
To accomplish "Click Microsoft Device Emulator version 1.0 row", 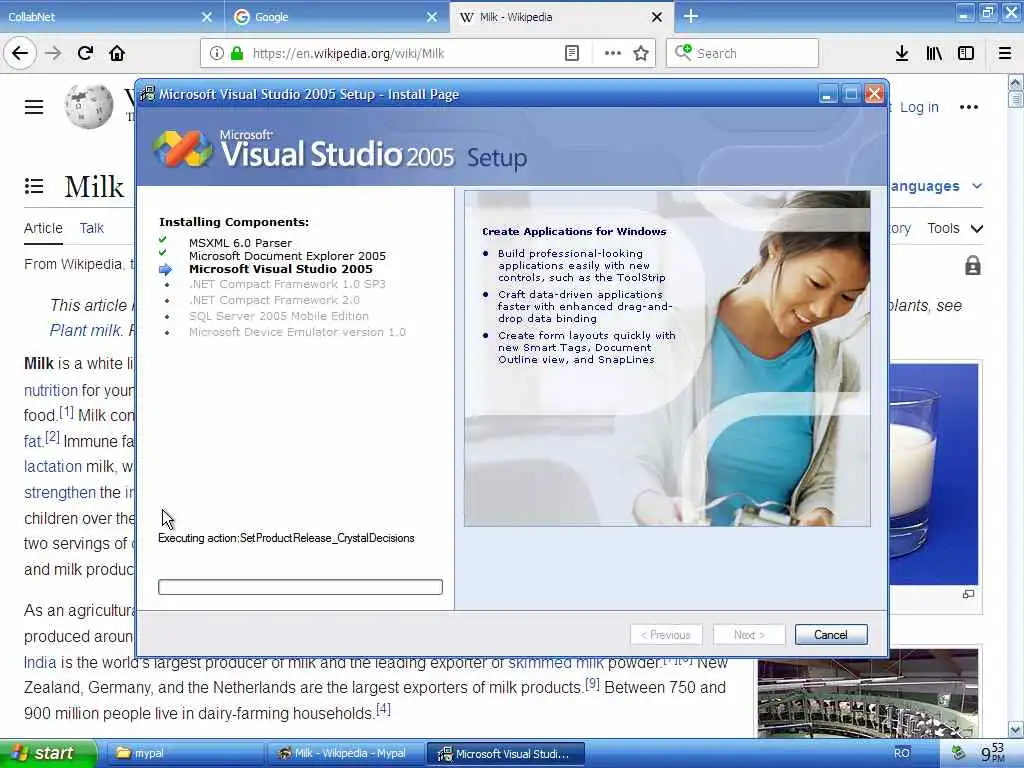I will coord(297,332).
